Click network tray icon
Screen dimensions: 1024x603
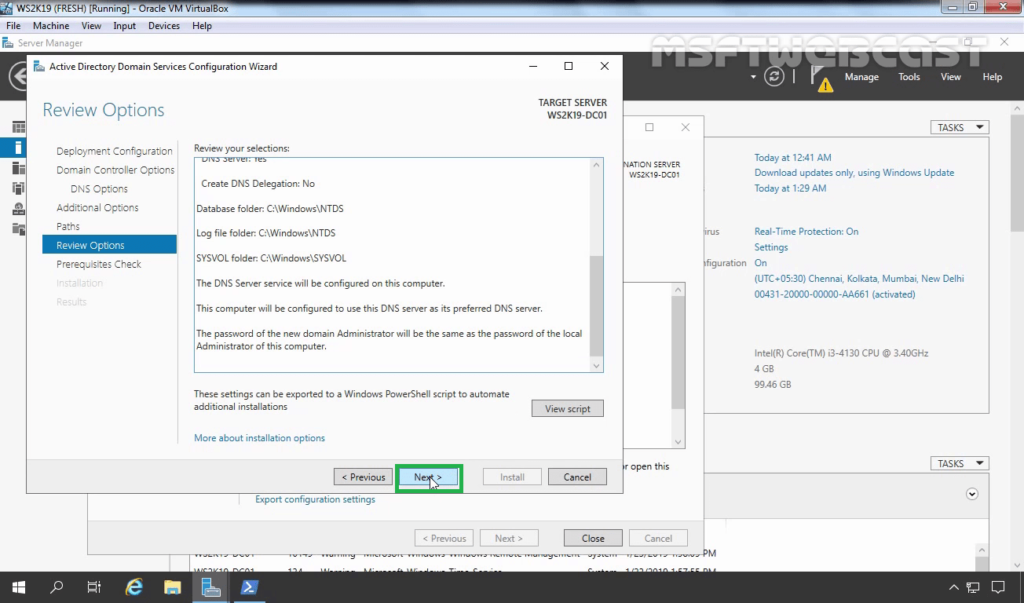pyautogui.click(x=973, y=587)
